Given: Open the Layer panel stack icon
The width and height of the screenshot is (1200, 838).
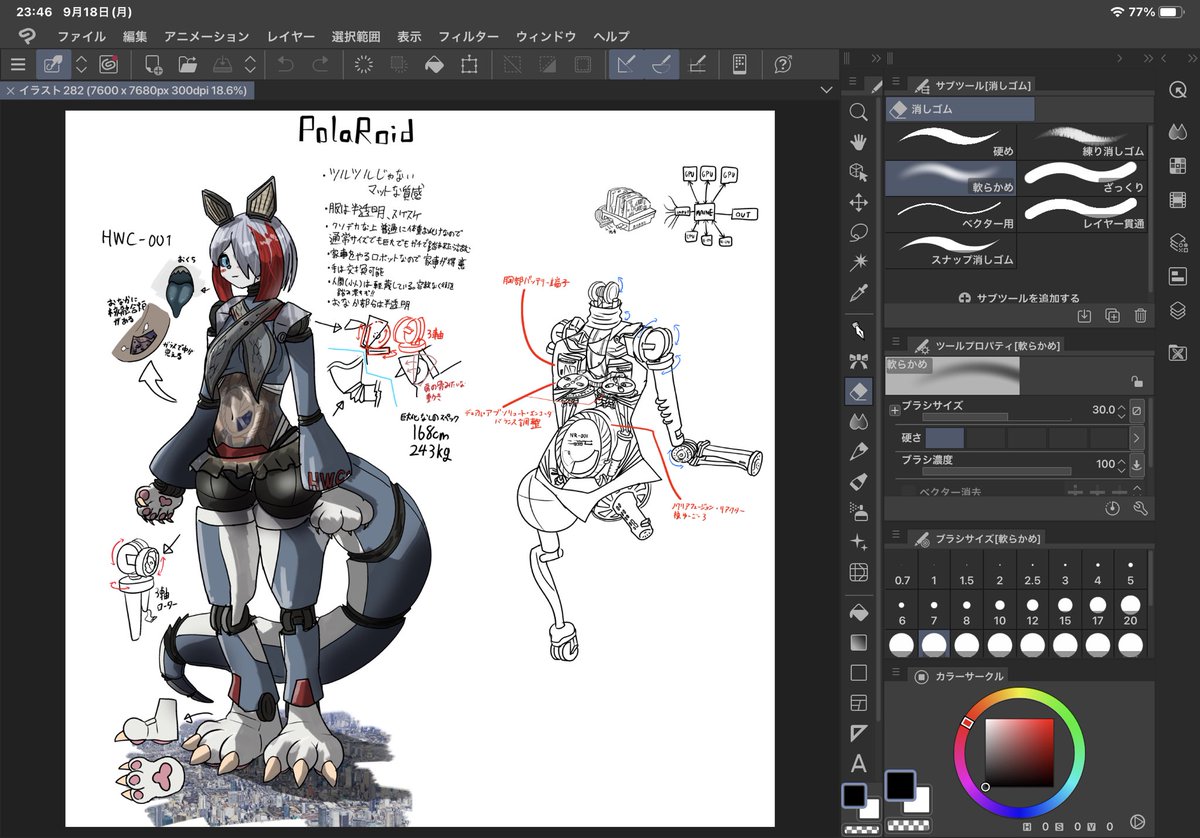Looking at the screenshot, I should (x=1177, y=311).
